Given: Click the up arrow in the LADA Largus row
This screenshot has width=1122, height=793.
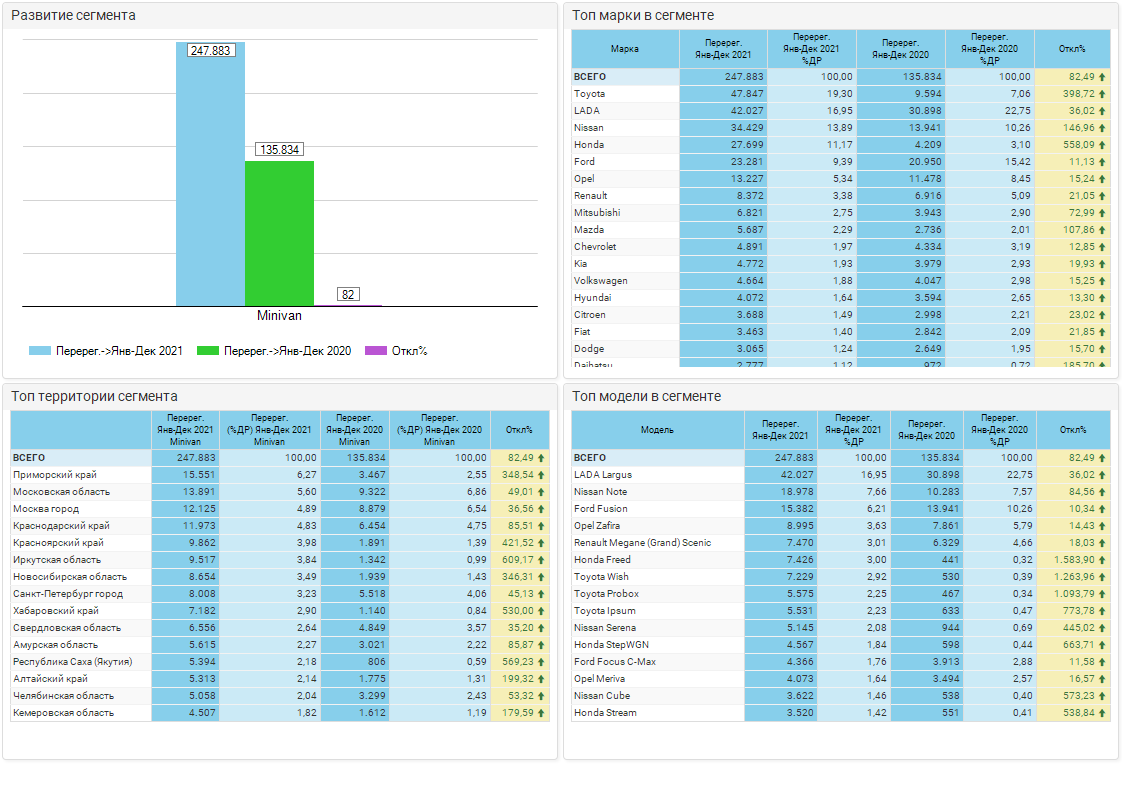Looking at the screenshot, I should [x=1102, y=475].
